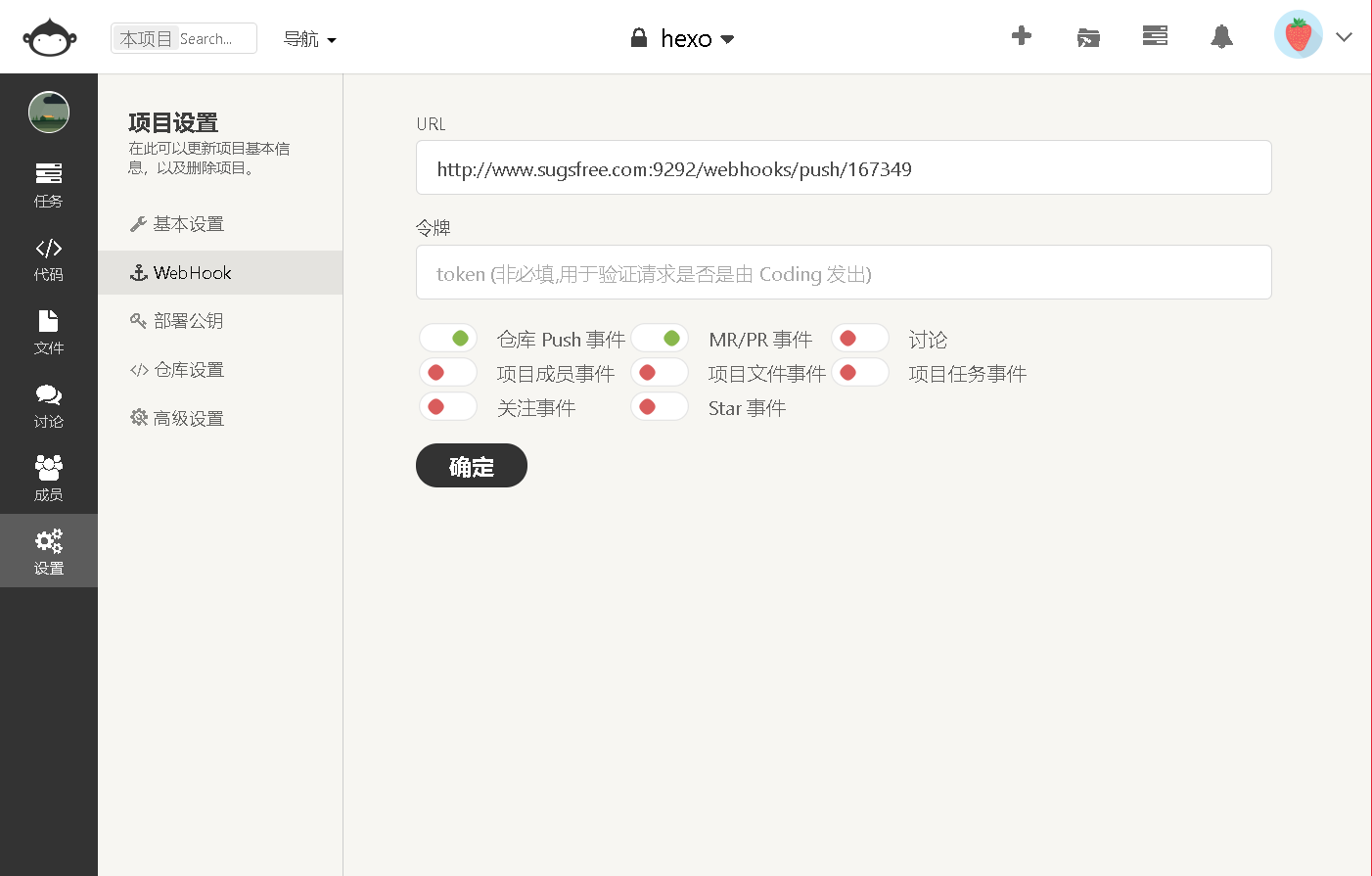This screenshot has width=1372, height=876.
Task: Click the 确定 confirm button
Action: coord(472,466)
